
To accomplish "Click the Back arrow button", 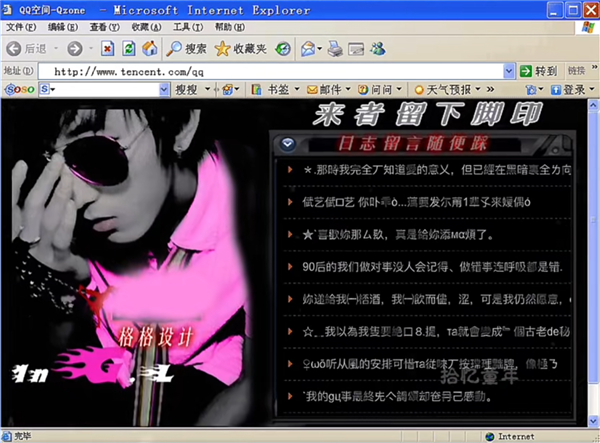I will 14,49.
